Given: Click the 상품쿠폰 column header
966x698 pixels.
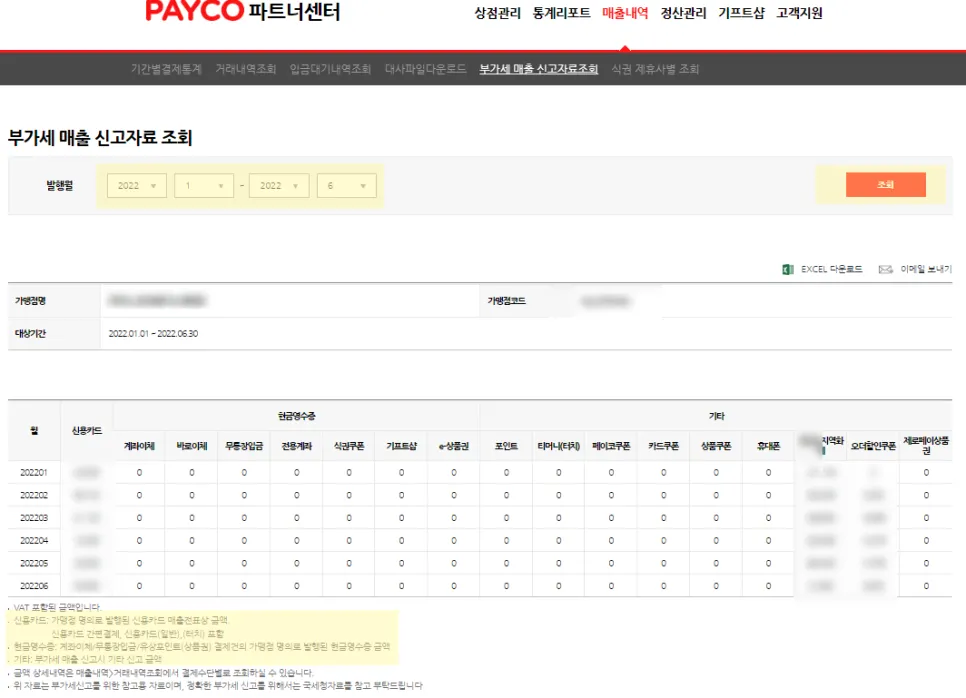Looking at the screenshot, I should pyautogui.click(x=716, y=446).
